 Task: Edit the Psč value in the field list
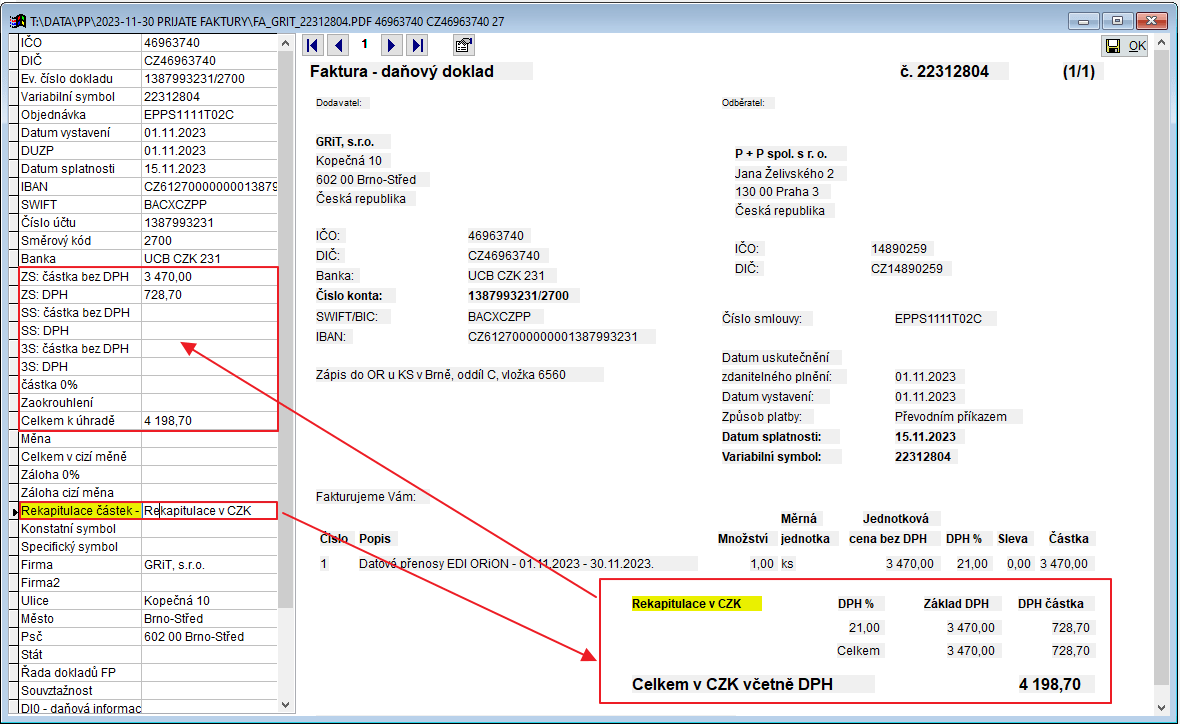click(209, 637)
